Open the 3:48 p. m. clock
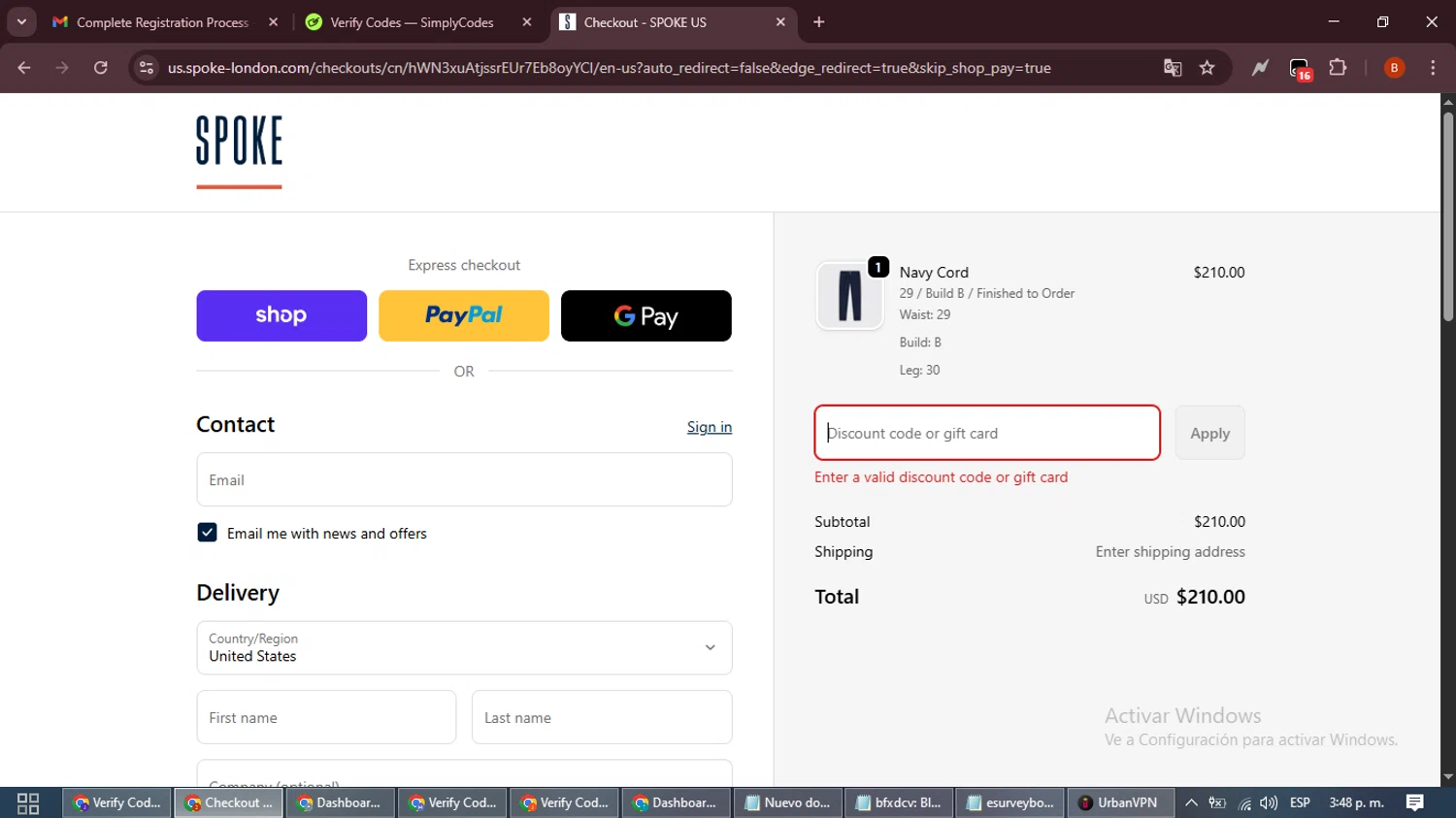Screen dimensions: 1456x818 pos(1356,803)
